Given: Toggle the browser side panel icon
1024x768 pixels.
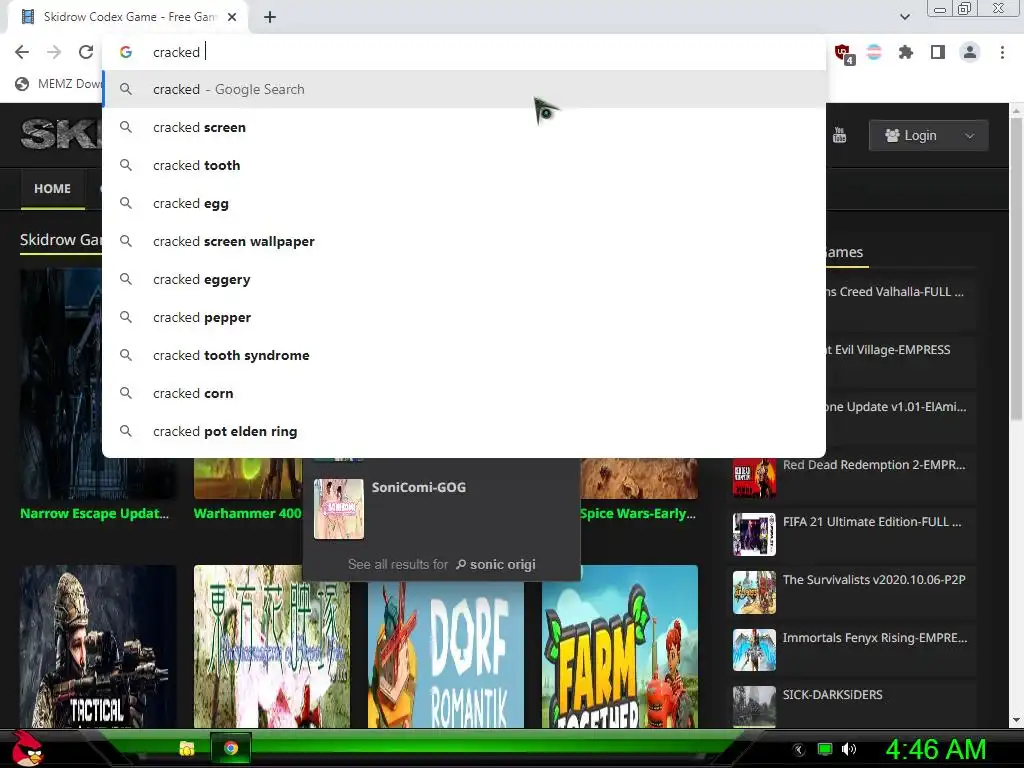Looking at the screenshot, I should click(938, 52).
